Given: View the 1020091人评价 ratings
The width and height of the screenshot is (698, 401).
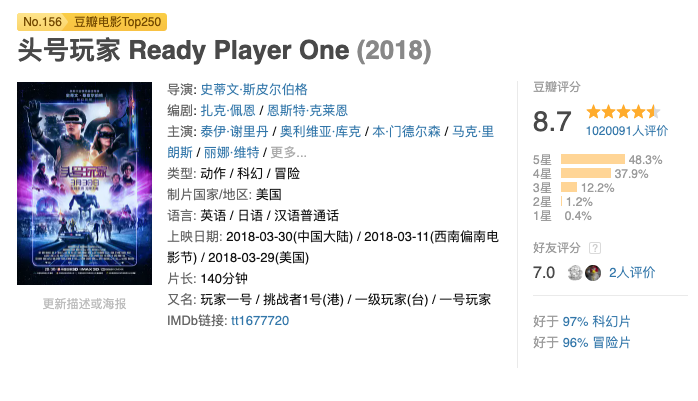Looking at the screenshot, I should coord(628,130).
